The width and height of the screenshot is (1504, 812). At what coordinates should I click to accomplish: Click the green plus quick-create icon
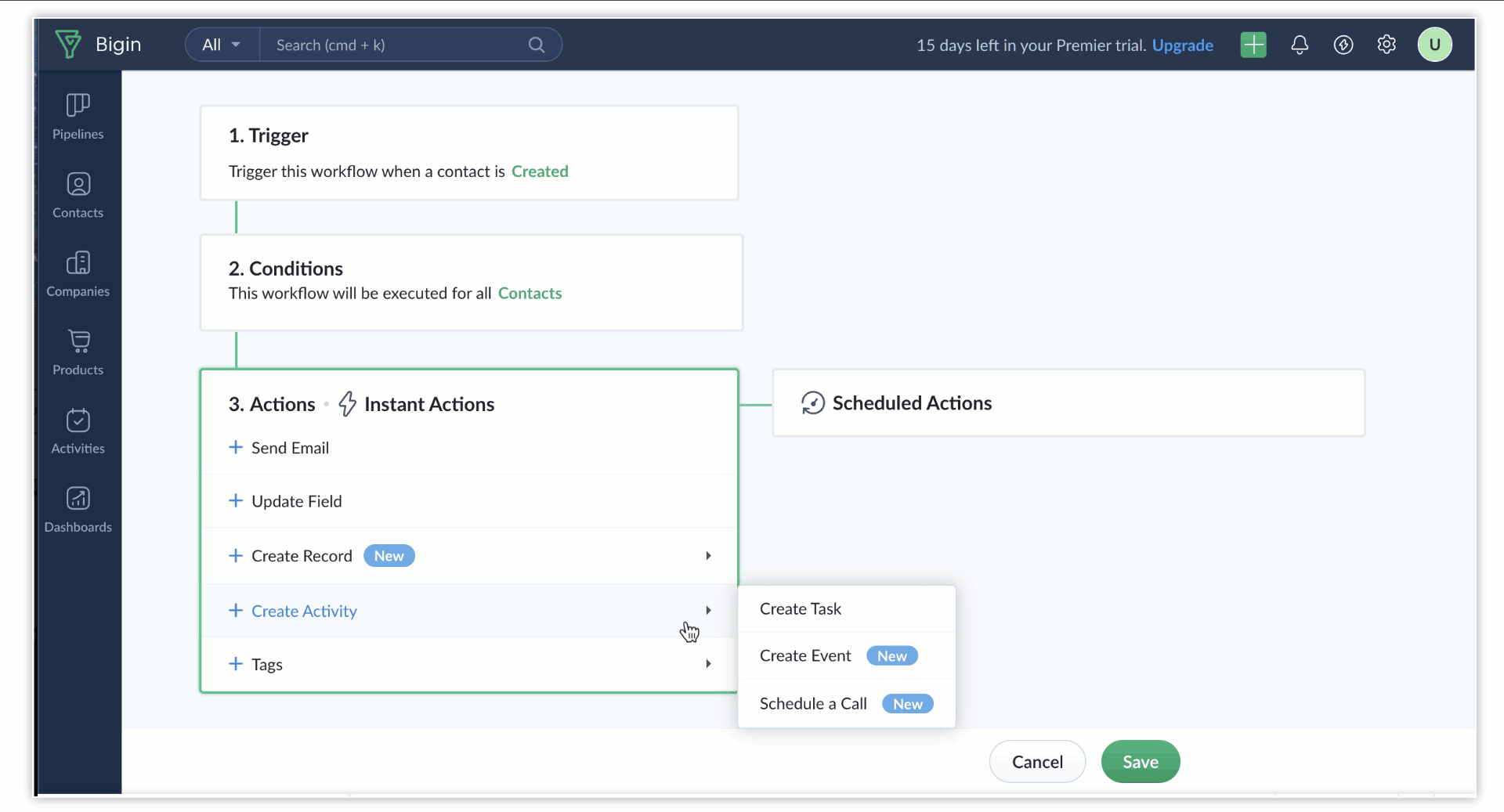1253,45
